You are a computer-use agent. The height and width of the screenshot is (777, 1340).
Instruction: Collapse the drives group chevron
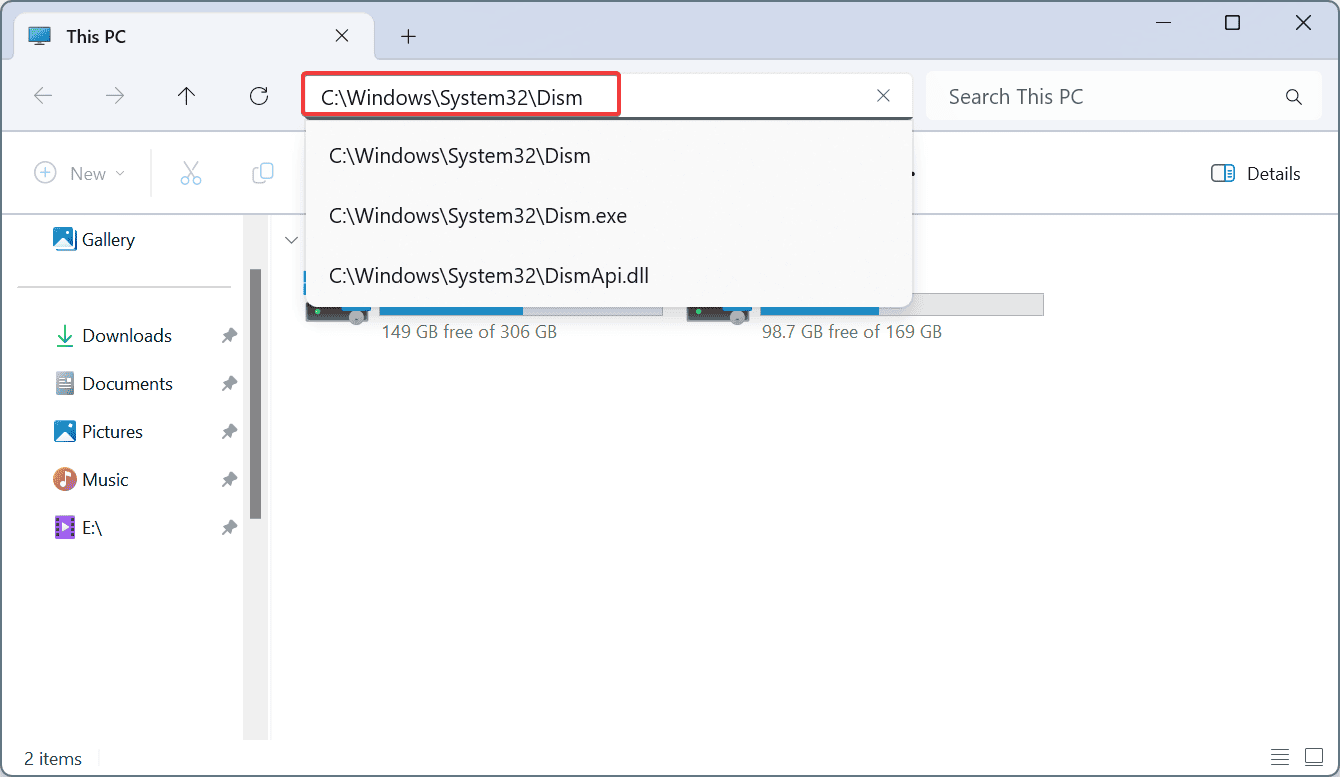click(x=292, y=240)
